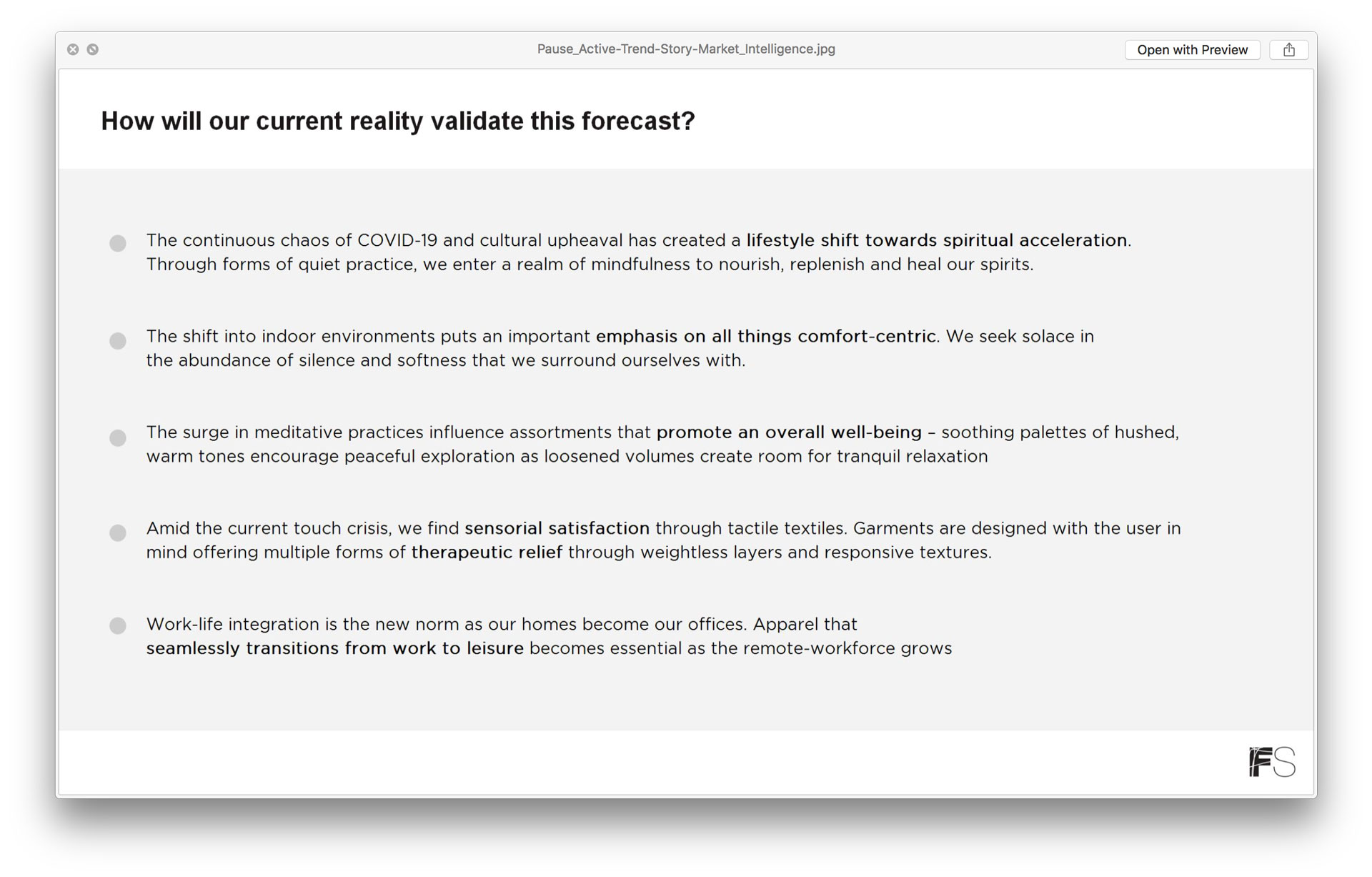The width and height of the screenshot is (1372, 877).
Task: Click the bold words sensorial satisfaction
Action: 557,528
